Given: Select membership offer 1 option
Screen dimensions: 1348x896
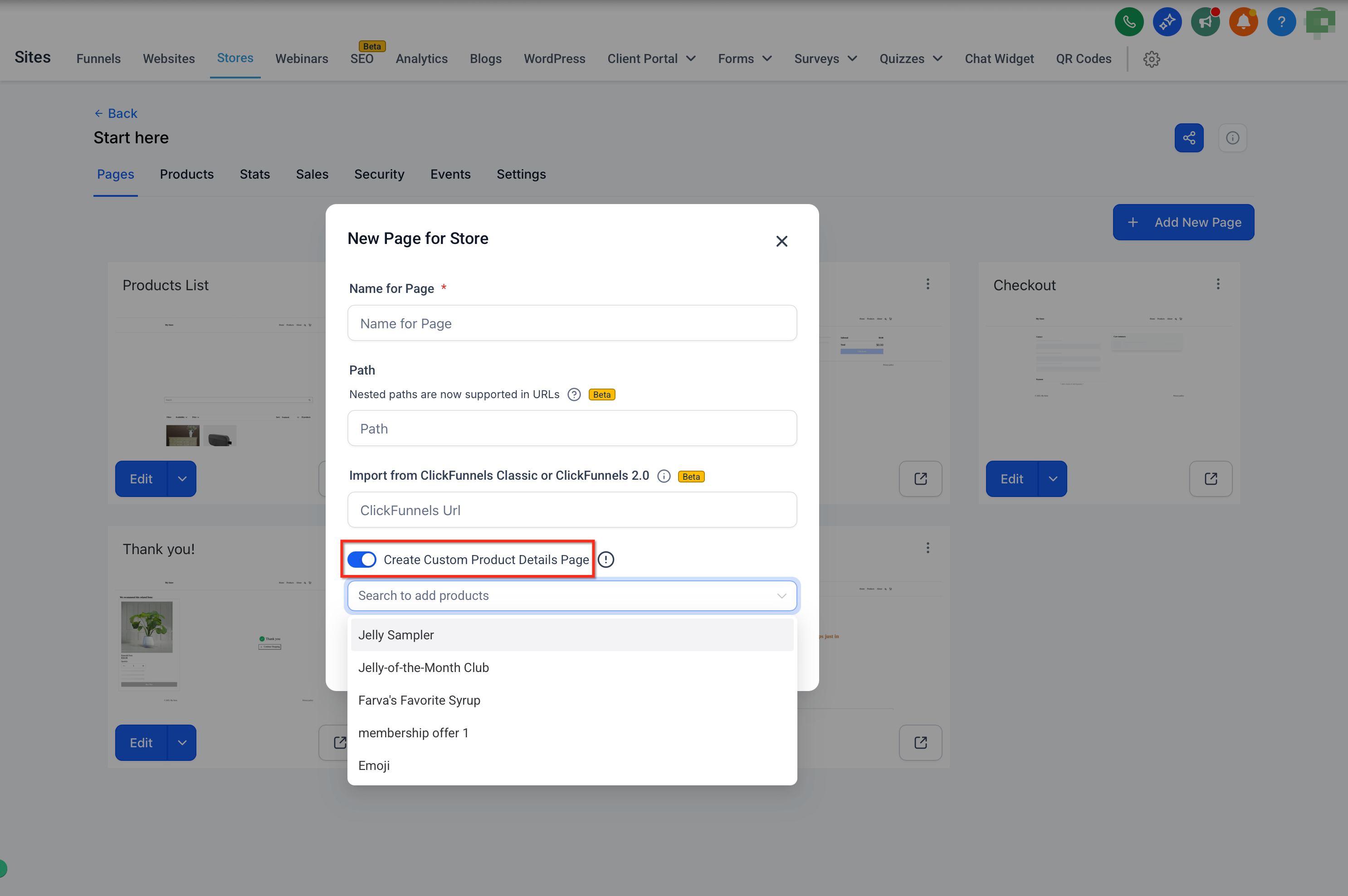Looking at the screenshot, I should [572, 733].
